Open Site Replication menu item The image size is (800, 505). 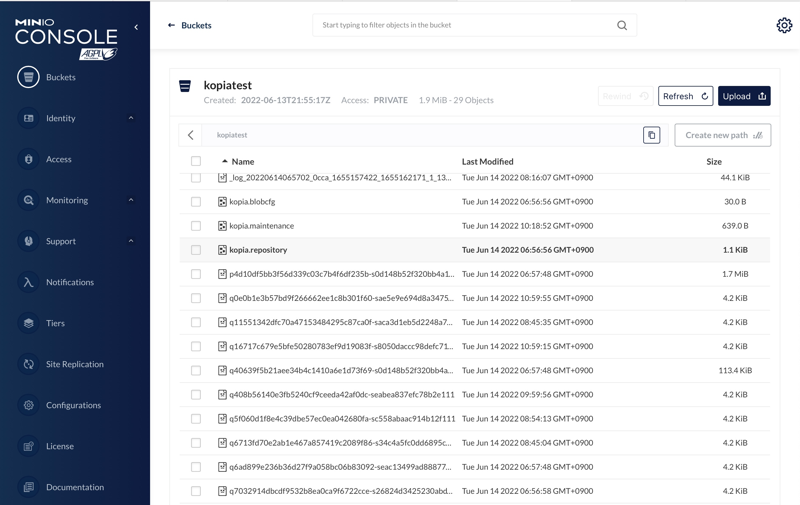point(74,364)
